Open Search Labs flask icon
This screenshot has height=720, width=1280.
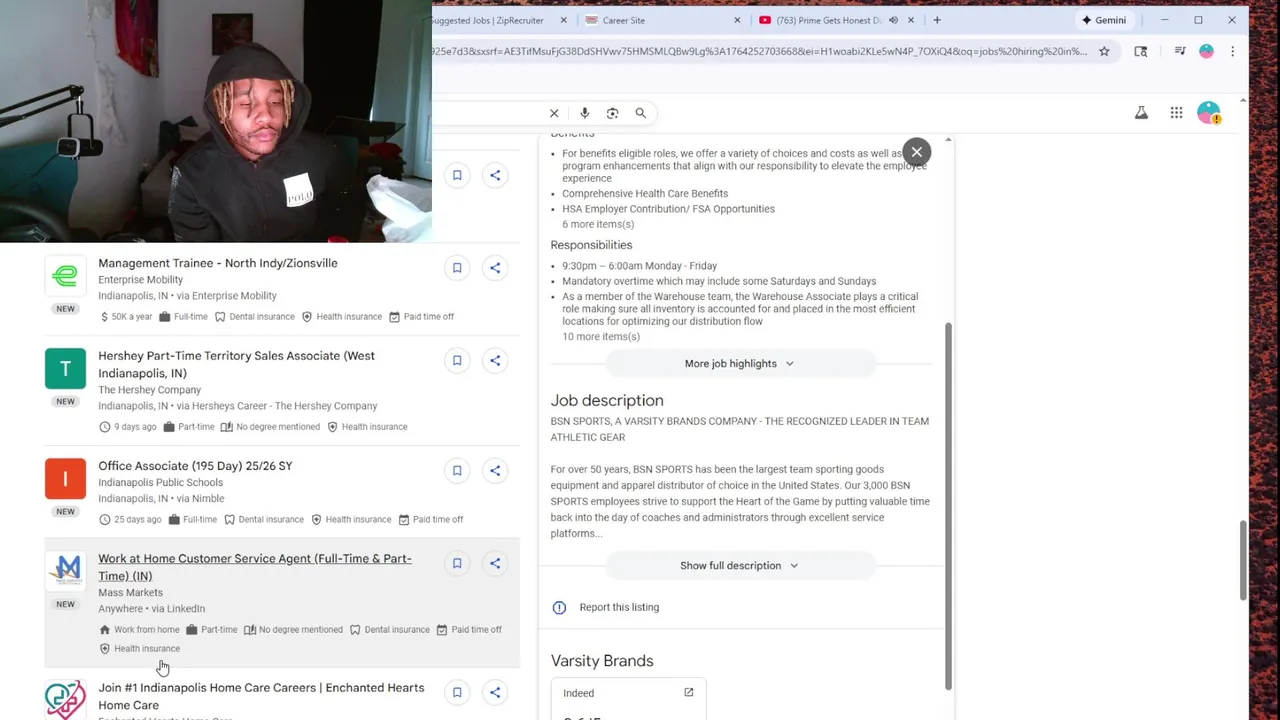coord(1141,113)
